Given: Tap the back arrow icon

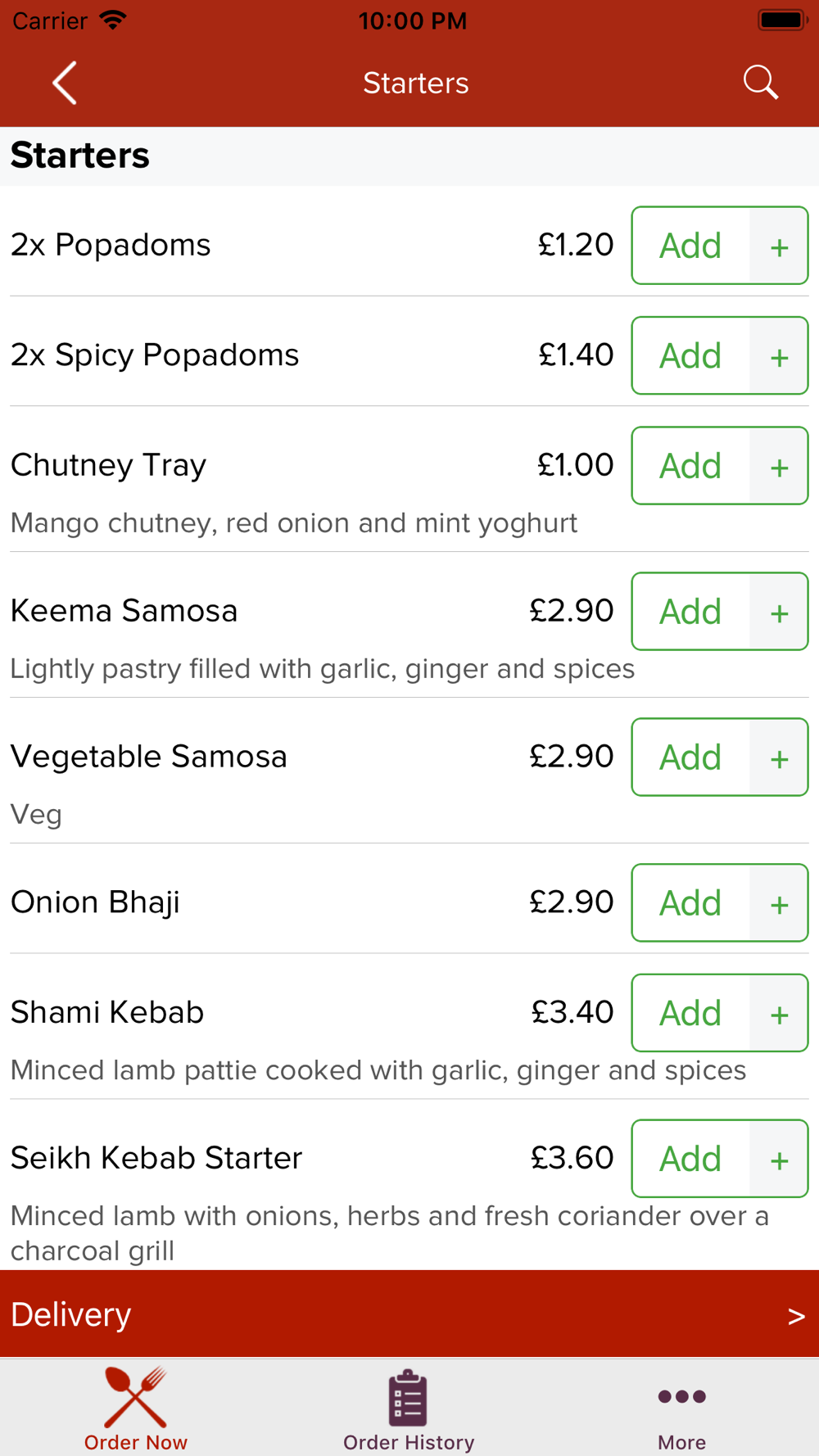Looking at the screenshot, I should (x=65, y=83).
